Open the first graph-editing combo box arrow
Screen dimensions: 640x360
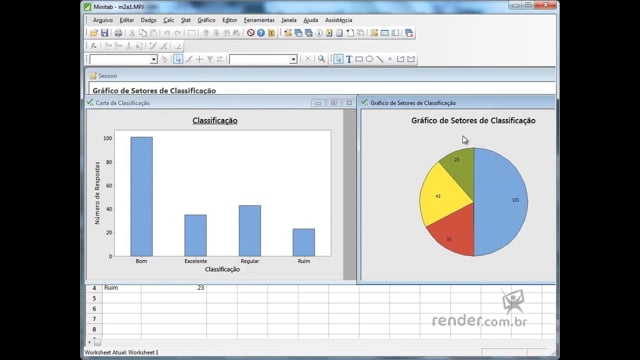153,60
